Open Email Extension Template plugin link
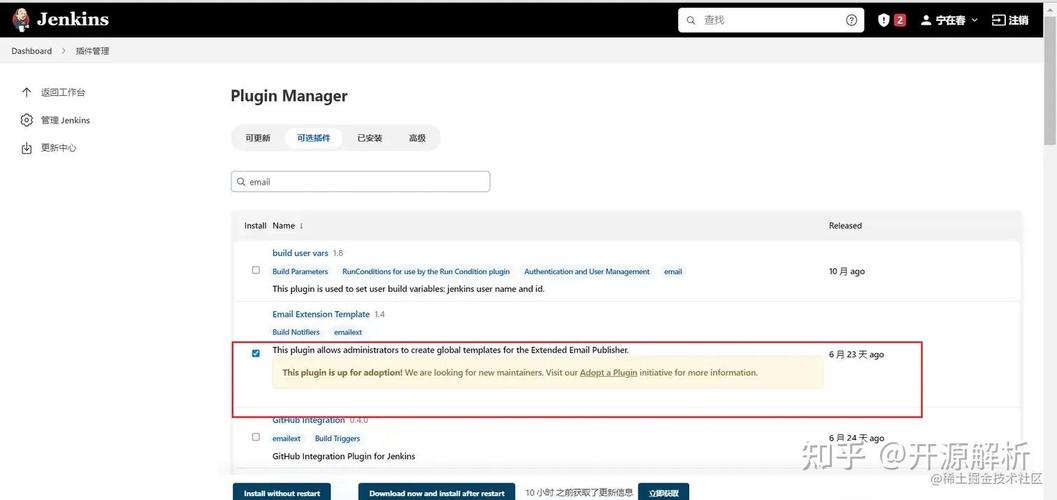Image resolution: width=1057 pixels, height=500 pixels. pyautogui.click(x=321, y=314)
